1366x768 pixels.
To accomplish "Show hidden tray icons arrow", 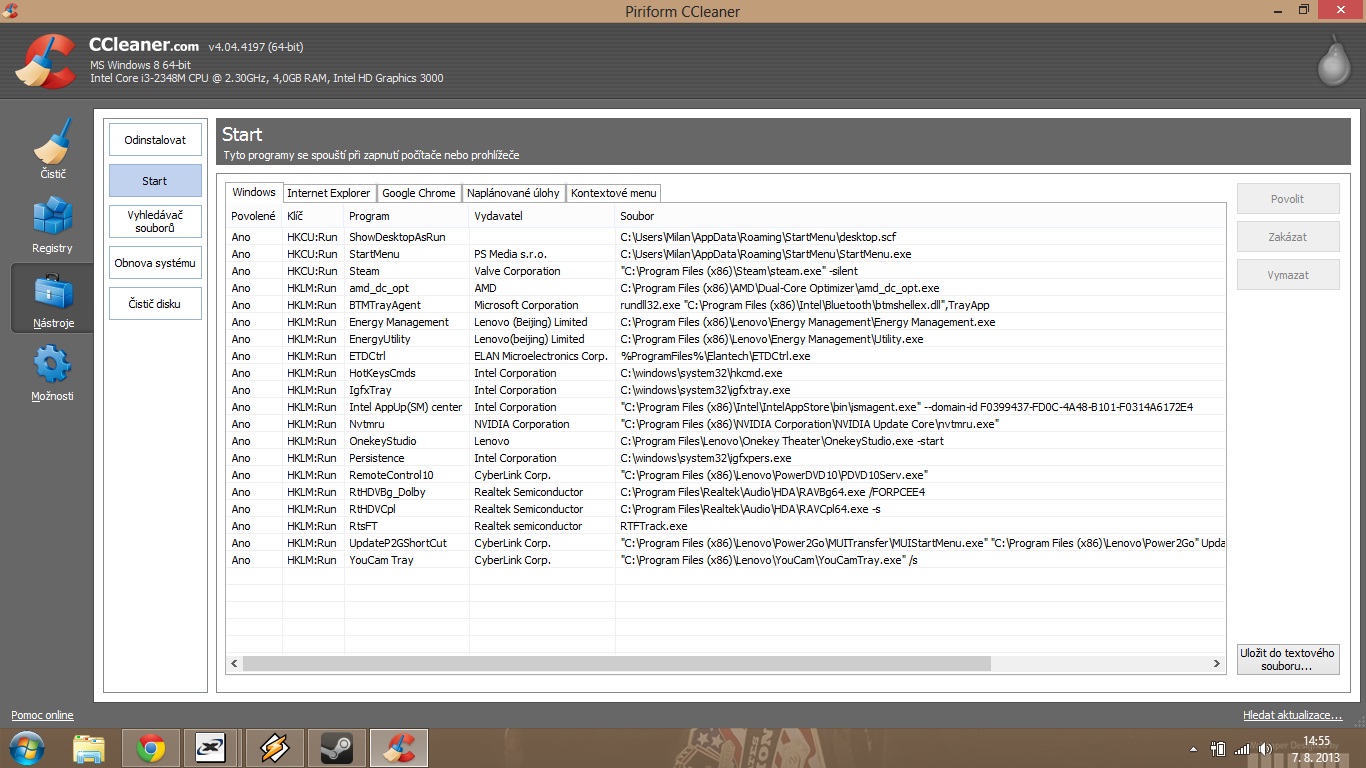I will (x=1193, y=748).
